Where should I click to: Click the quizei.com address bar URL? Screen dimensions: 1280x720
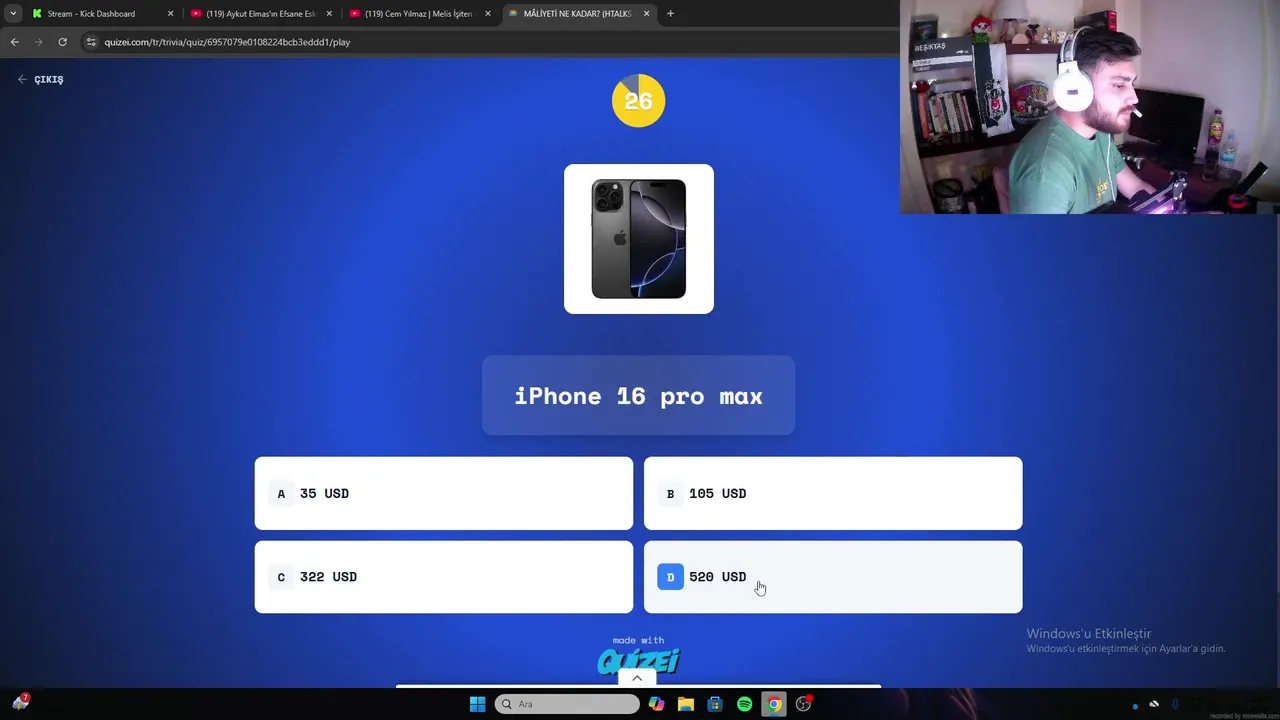(227, 42)
